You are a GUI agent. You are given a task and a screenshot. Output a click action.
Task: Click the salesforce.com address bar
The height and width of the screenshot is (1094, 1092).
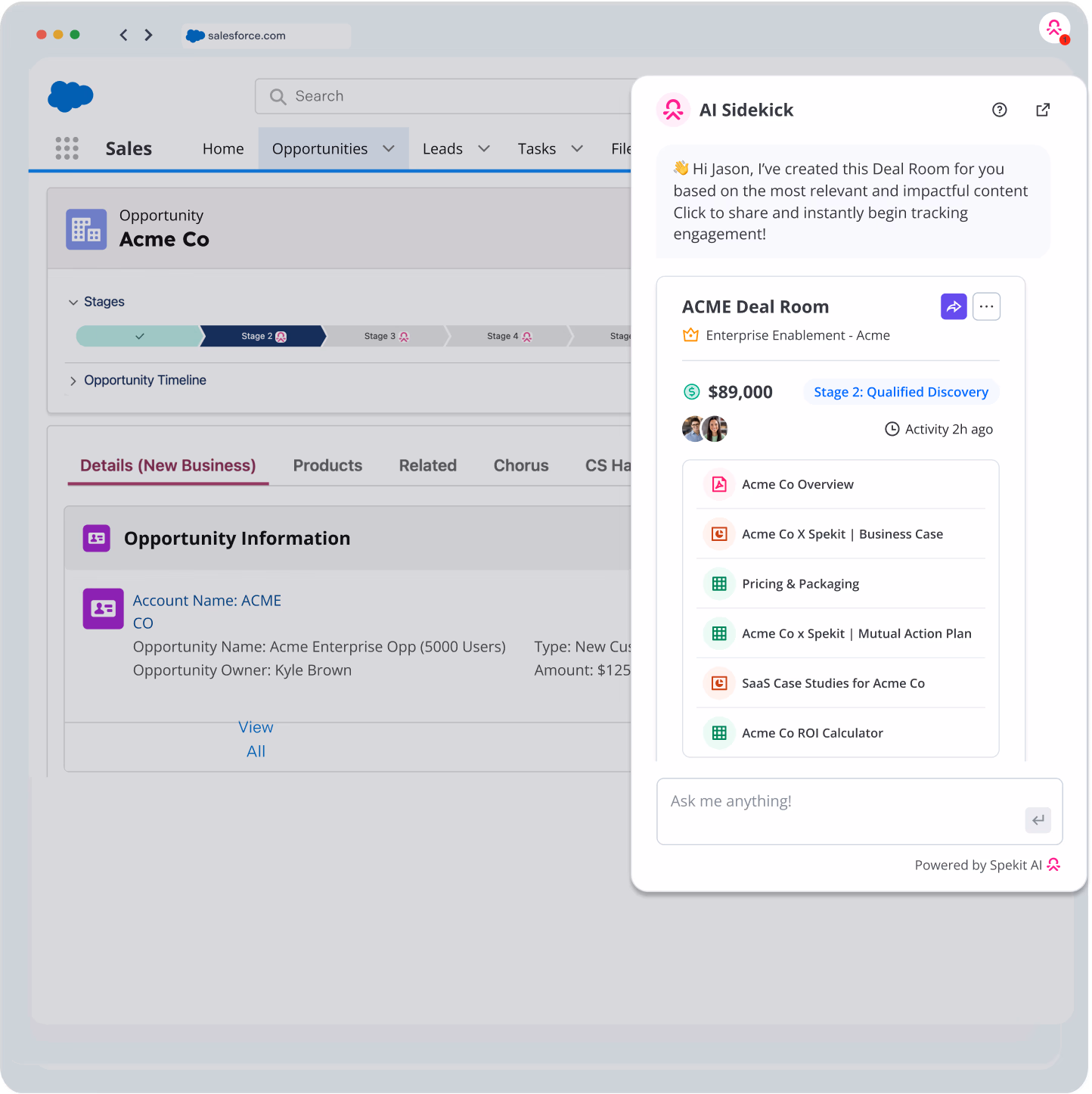tap(266, 36)
